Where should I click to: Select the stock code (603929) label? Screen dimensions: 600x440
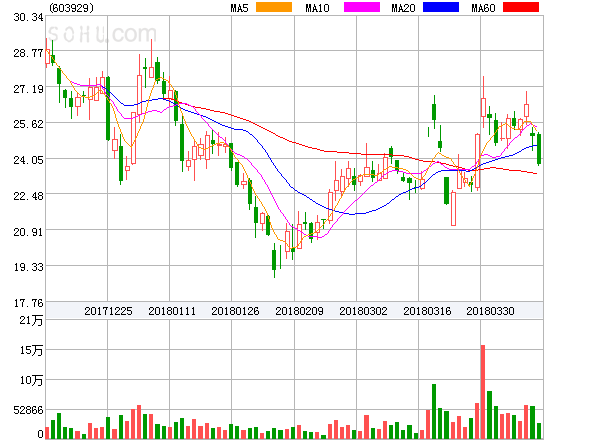72,8
